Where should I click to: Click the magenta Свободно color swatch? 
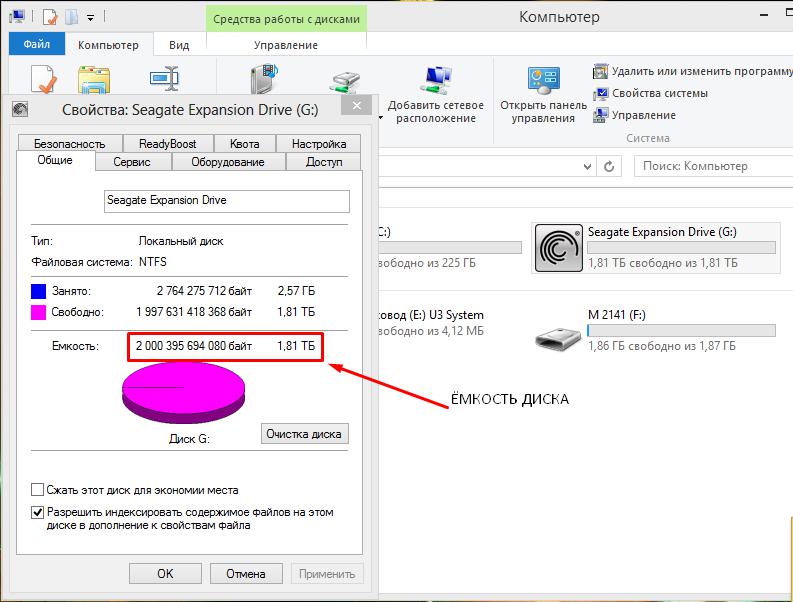click(38, 313)
